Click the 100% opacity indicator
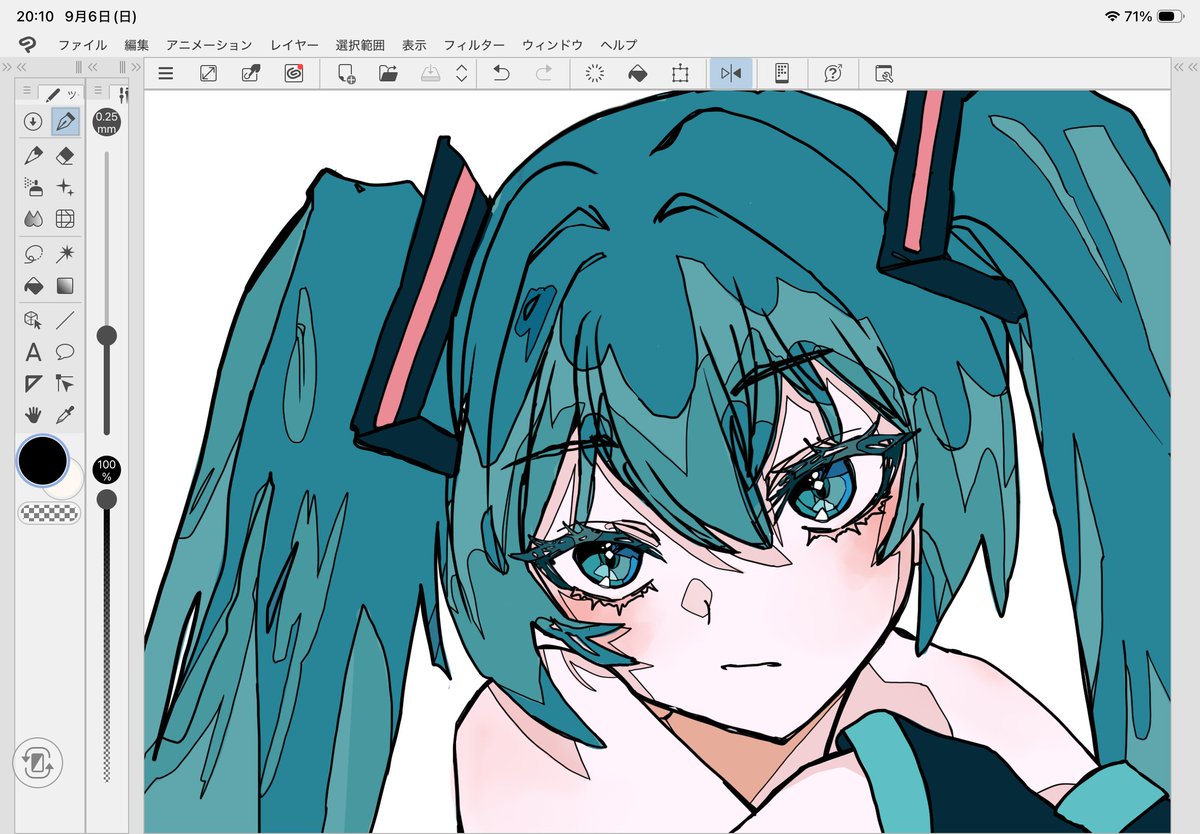 pyautogui.click(x=106, y=468)
